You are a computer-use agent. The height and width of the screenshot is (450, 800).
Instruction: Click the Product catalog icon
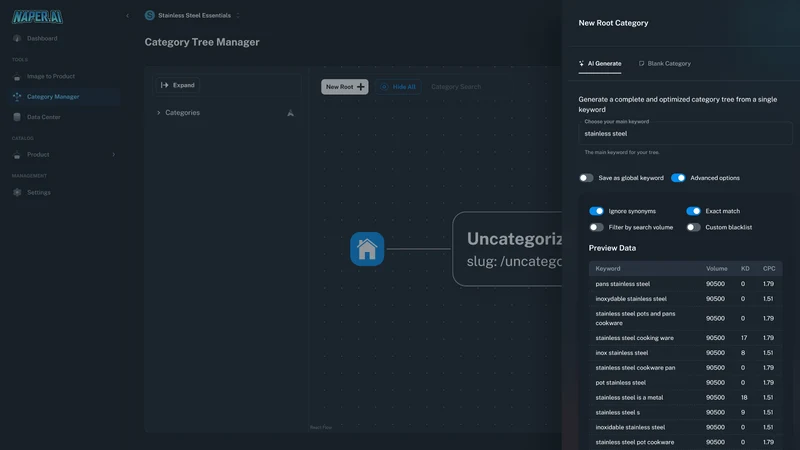17,155
